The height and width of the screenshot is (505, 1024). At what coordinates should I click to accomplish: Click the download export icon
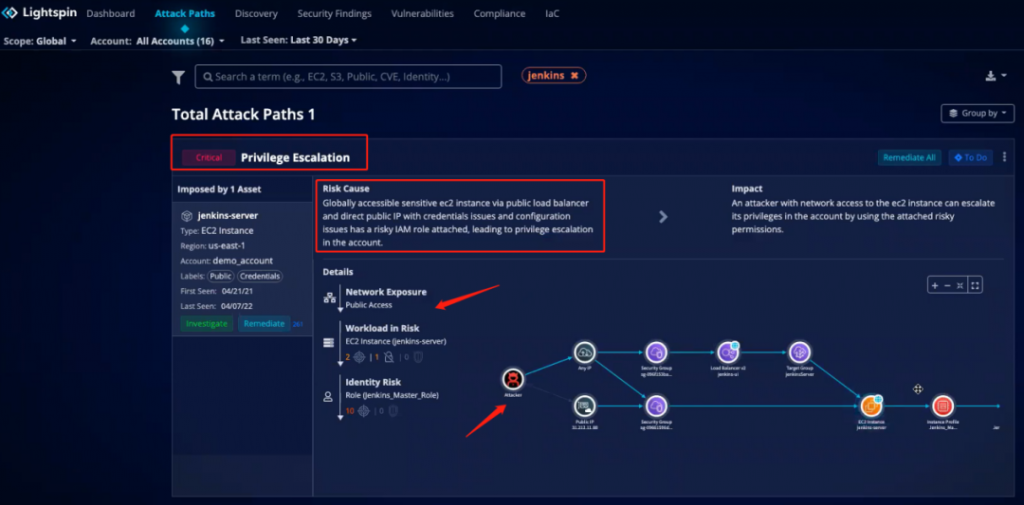coord(991,76)
